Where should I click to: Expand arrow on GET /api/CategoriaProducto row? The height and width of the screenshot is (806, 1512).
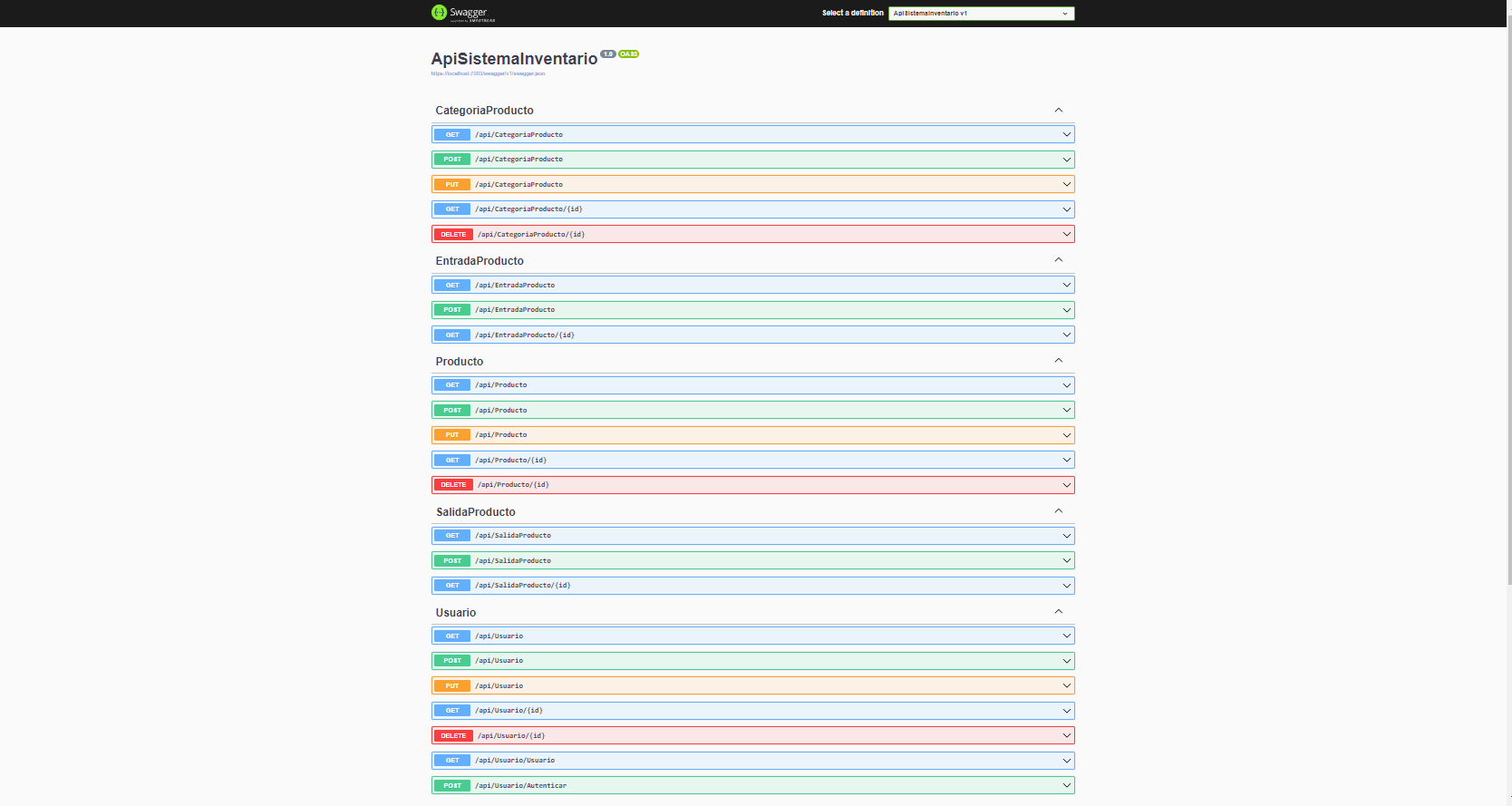click(x=1066, y=134)
